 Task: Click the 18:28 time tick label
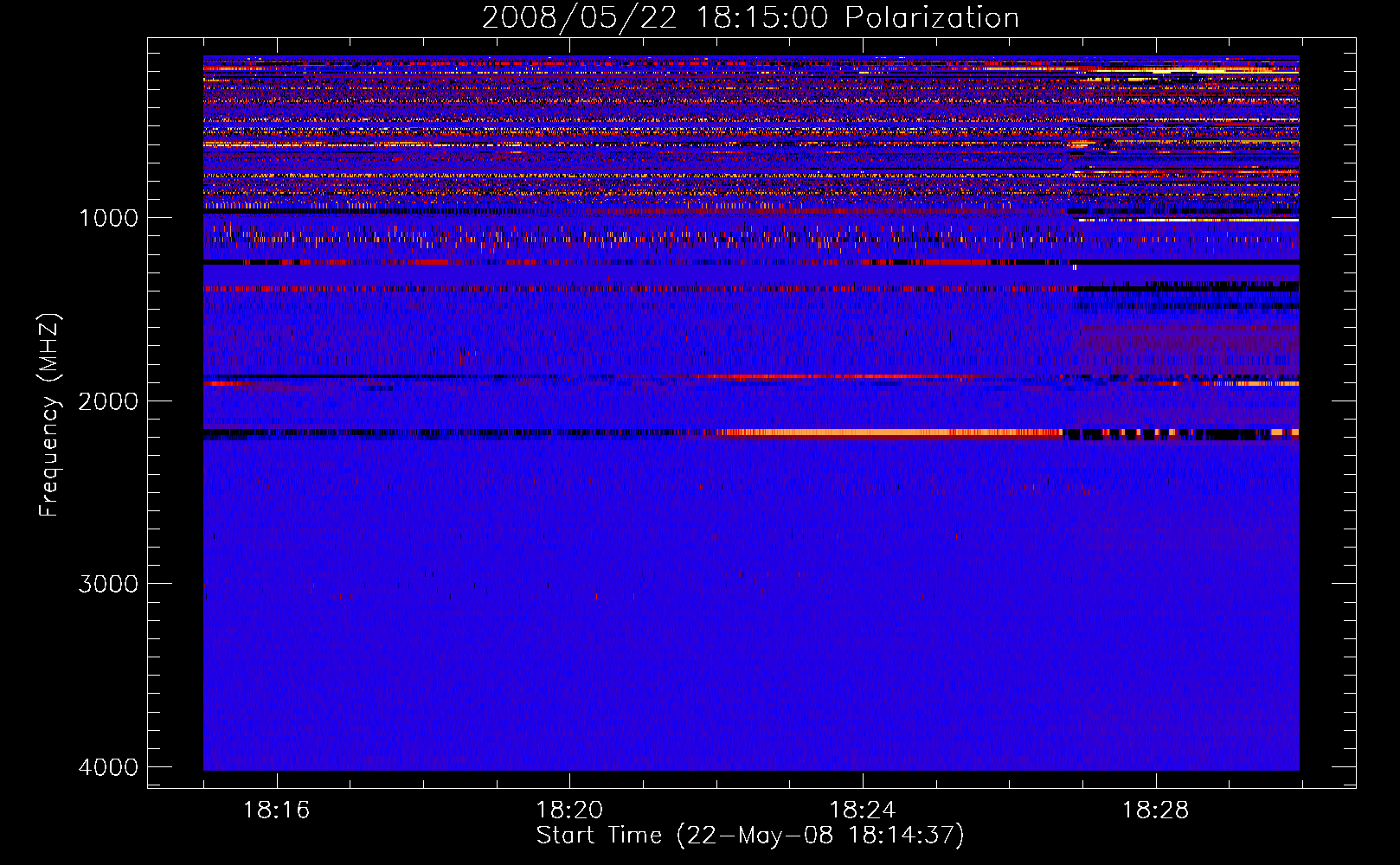click(x=1156, y=811)
